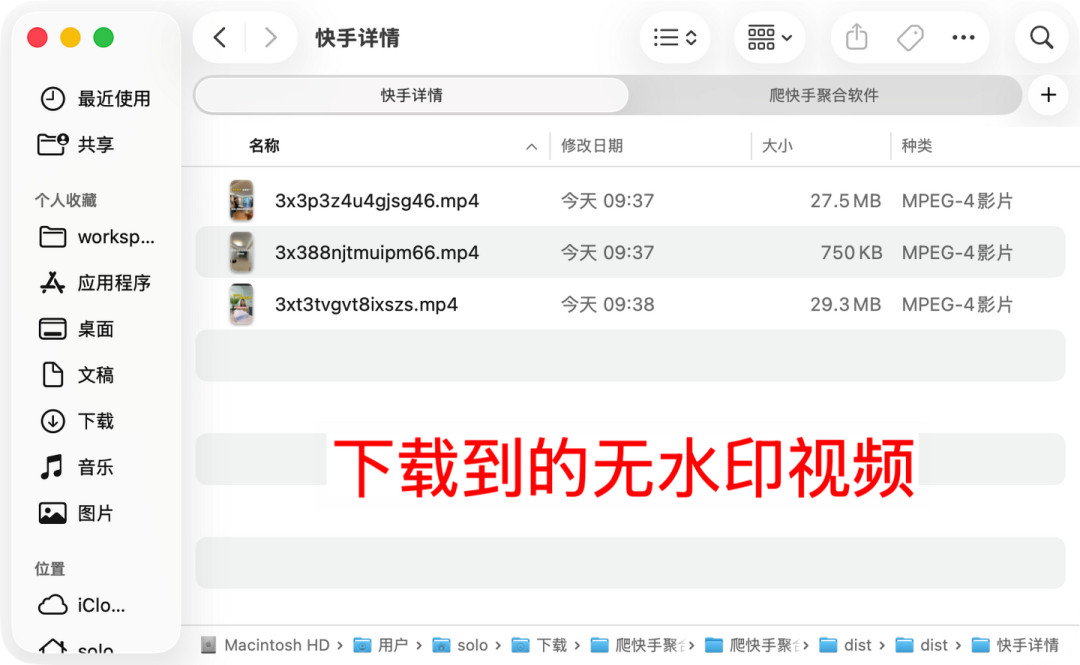Click the 位置 sidebar section header
Screen dimensions: 1080x665
50,569
